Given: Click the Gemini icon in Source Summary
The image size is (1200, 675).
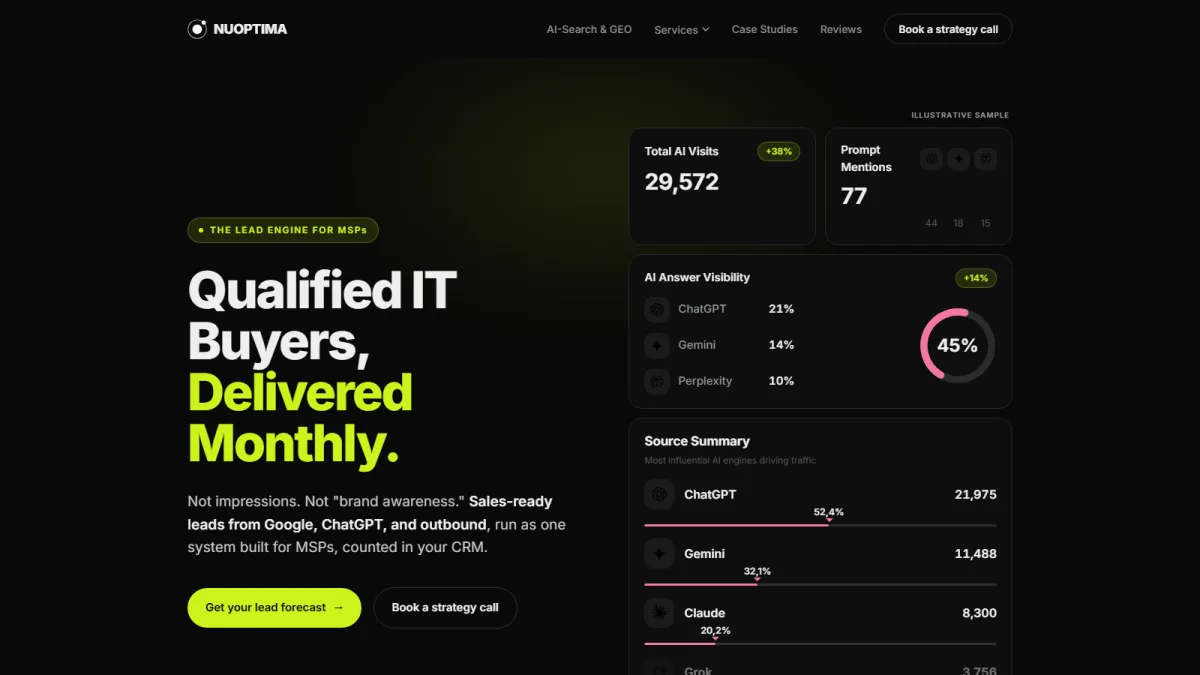Looking at the screenshot, I should 658,553.
